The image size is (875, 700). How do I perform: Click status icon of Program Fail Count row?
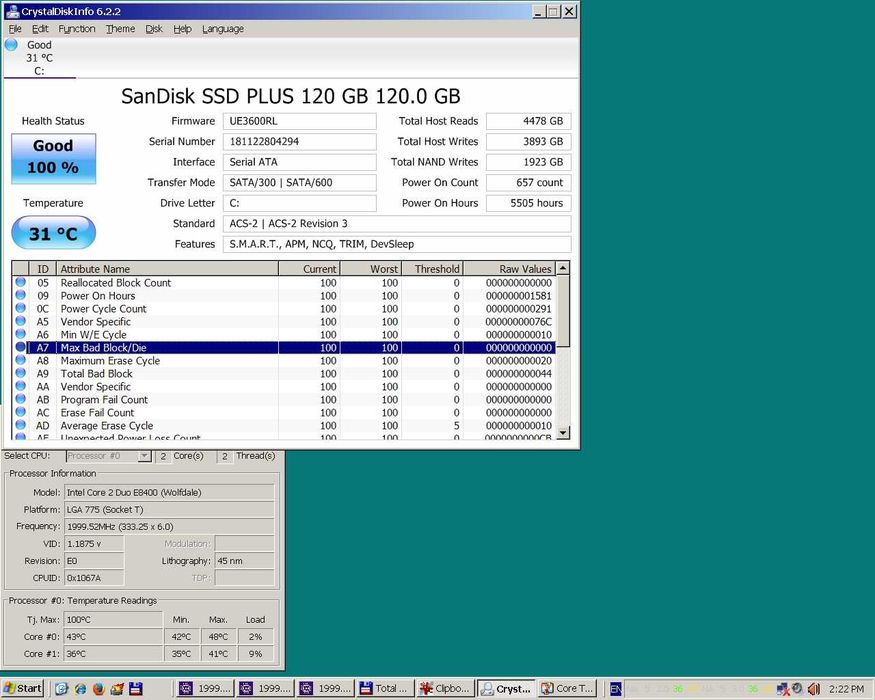coord(21,399)
